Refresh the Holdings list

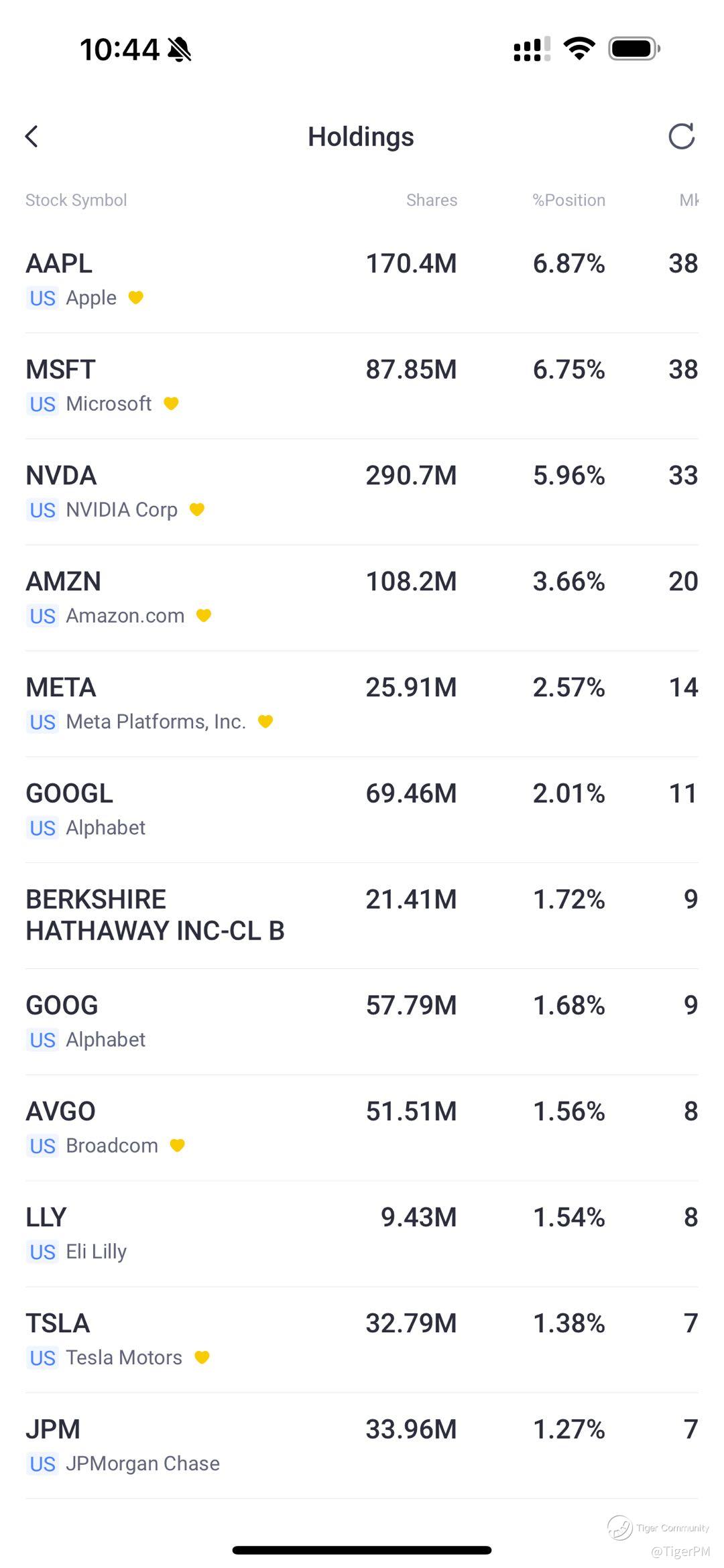point(681,137)
